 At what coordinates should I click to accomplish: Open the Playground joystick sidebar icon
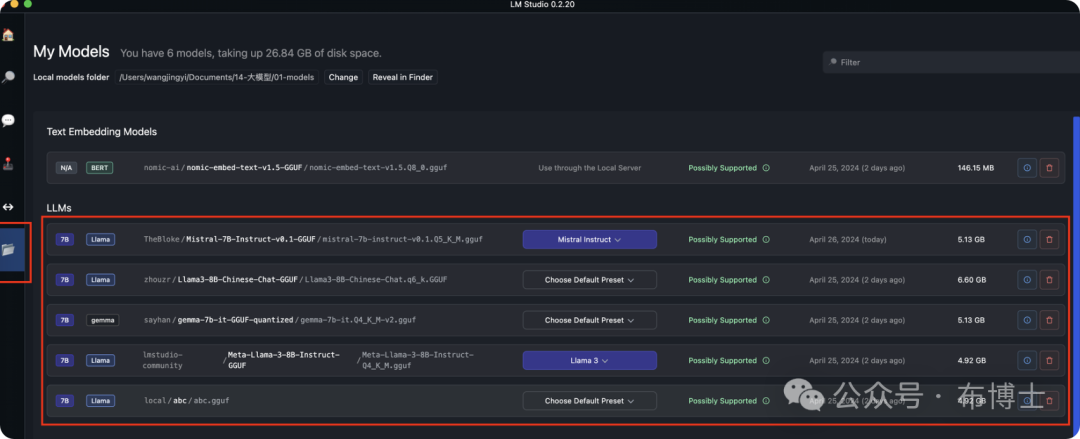click(x=8, y=164)
